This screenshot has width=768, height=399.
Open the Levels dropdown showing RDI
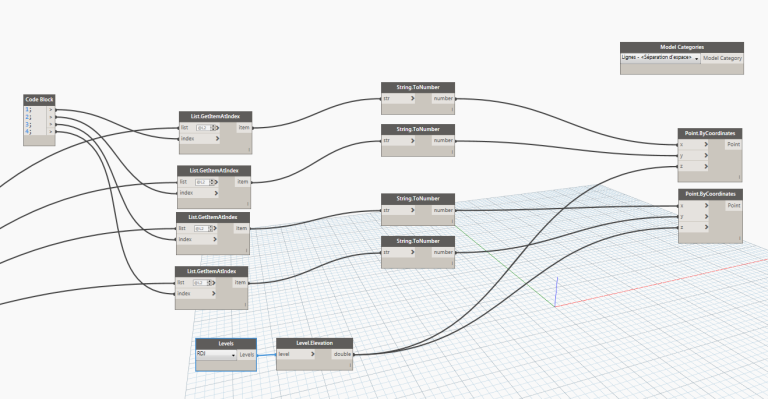pos(216,354)
